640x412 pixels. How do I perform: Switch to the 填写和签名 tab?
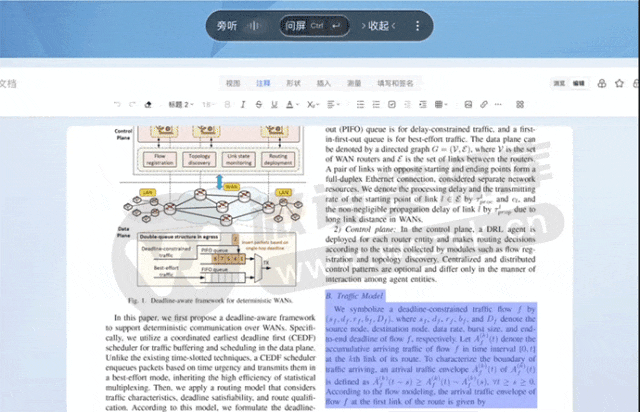point(395,83)
